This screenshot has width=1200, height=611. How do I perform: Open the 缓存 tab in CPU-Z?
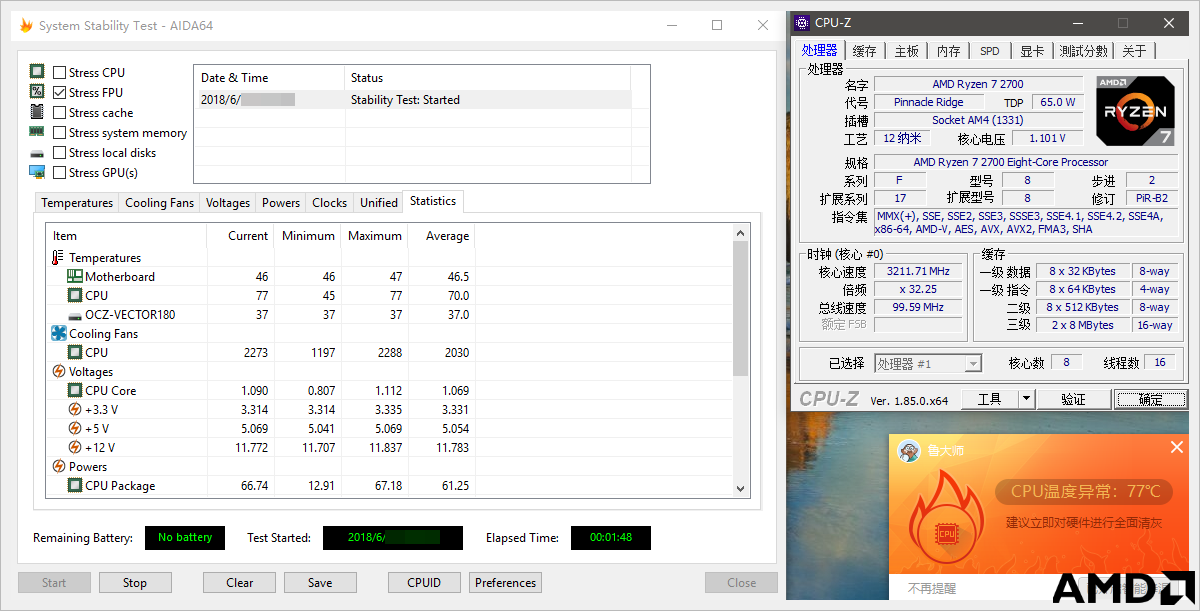[865, 51]
